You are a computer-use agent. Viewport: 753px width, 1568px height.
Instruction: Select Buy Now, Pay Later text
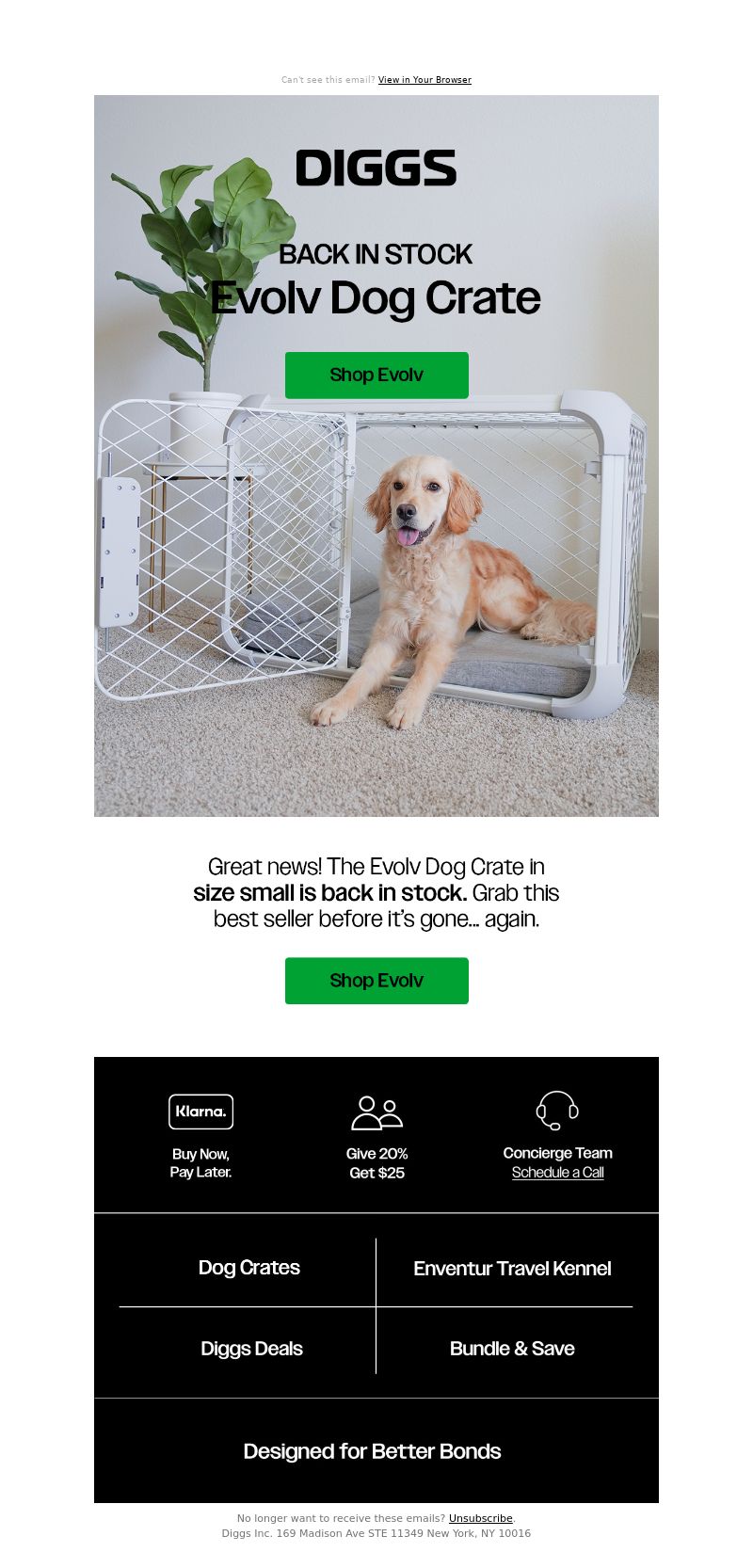click(200, 1163)
